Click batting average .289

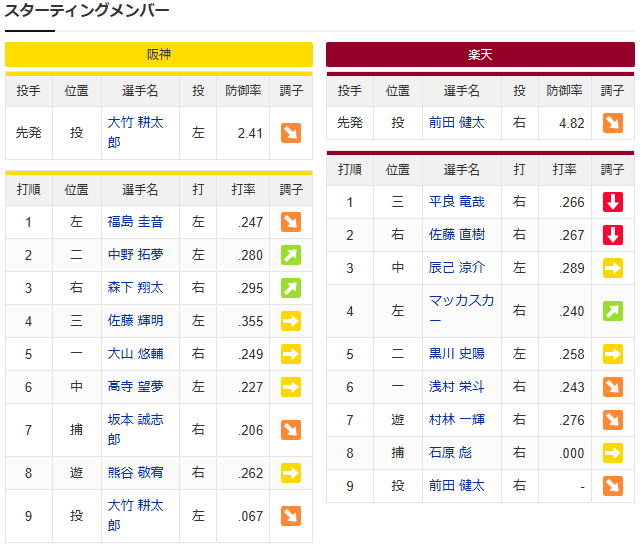(572, 268)
